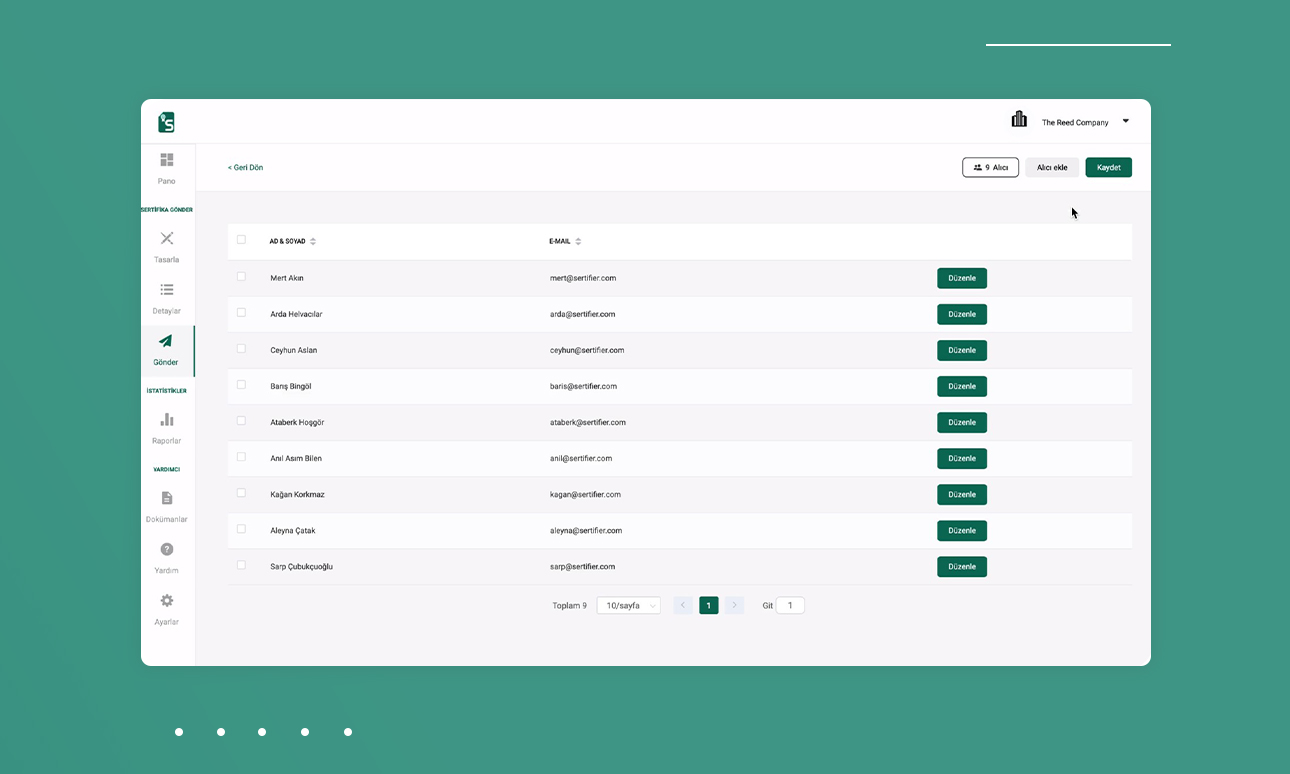This screenshot has height=774, width=1290.
Task: Click the Git page number field
Action: coord(790,605)
